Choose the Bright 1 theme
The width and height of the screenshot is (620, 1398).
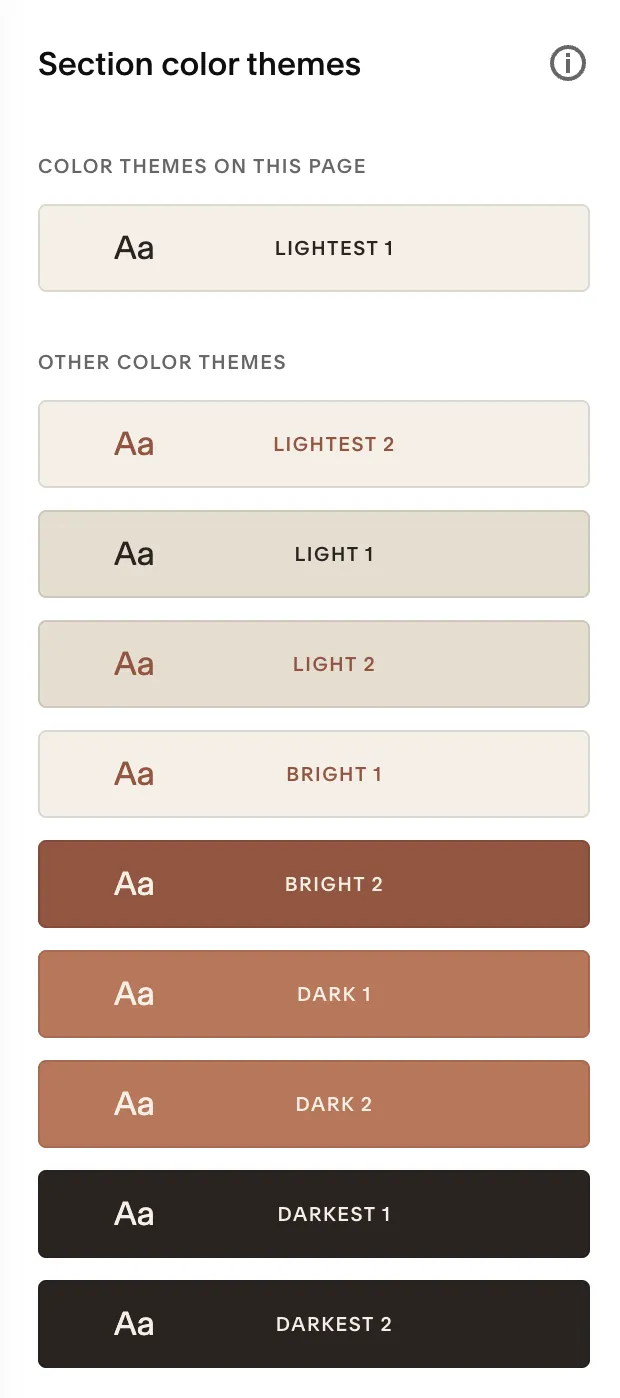(x=334, y=773)
